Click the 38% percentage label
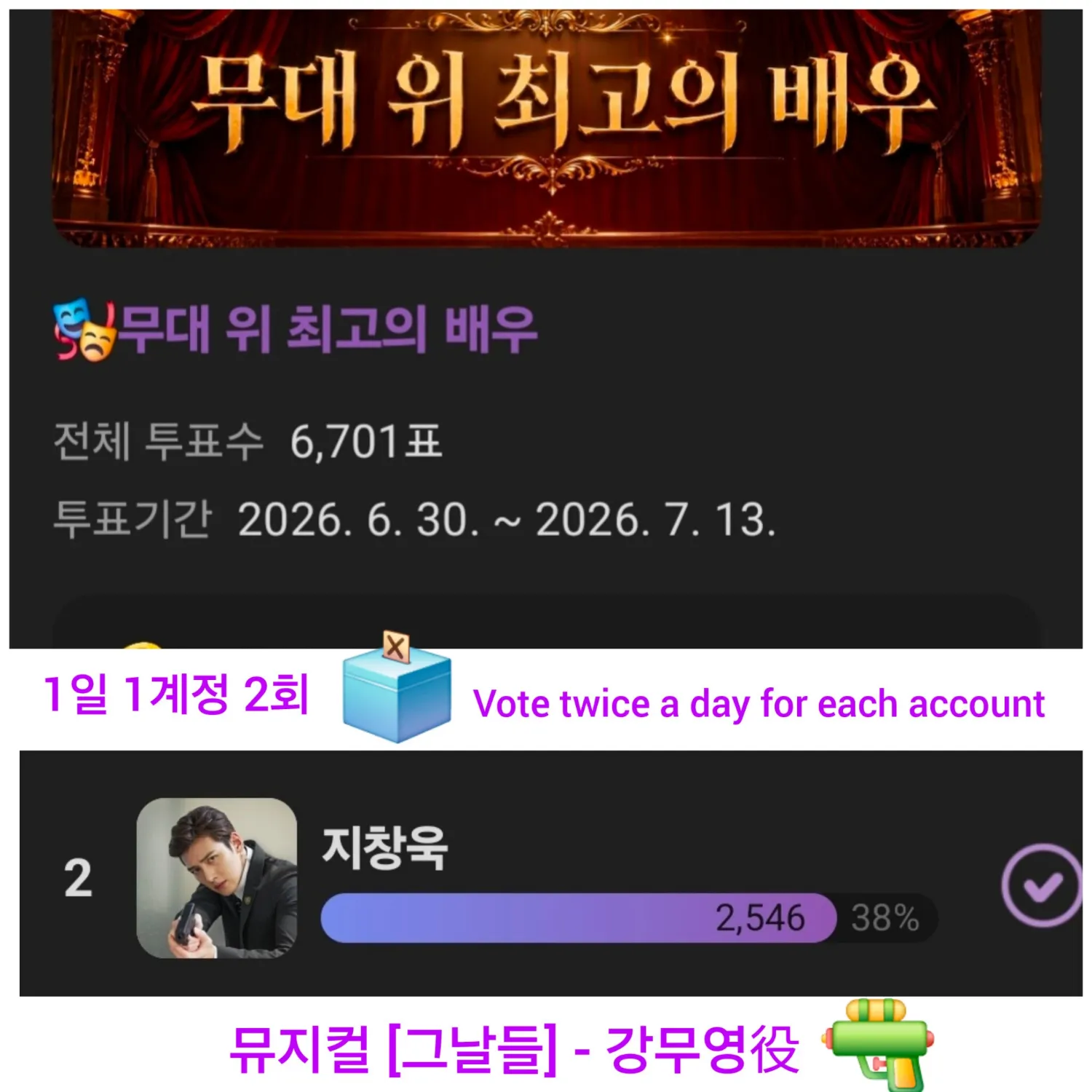 click(885, 918)
